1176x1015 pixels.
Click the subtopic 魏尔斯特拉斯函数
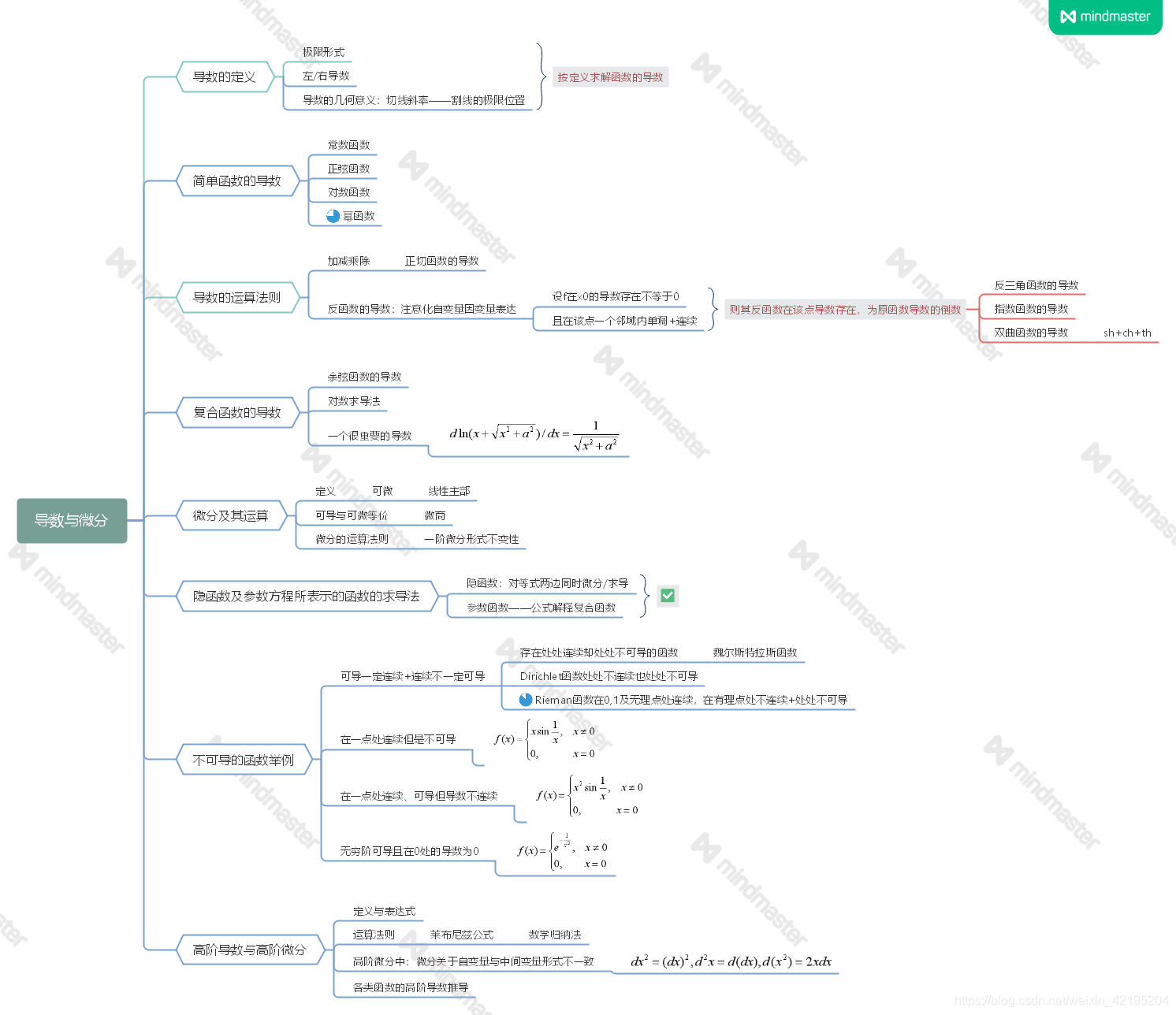[x=755, y=652]
